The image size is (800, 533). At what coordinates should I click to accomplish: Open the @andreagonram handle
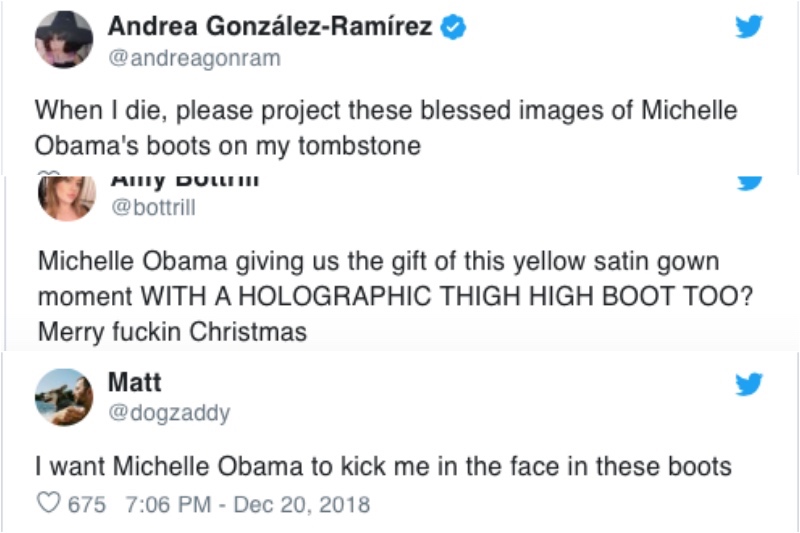pyautogui.click(x=193, y=58)
